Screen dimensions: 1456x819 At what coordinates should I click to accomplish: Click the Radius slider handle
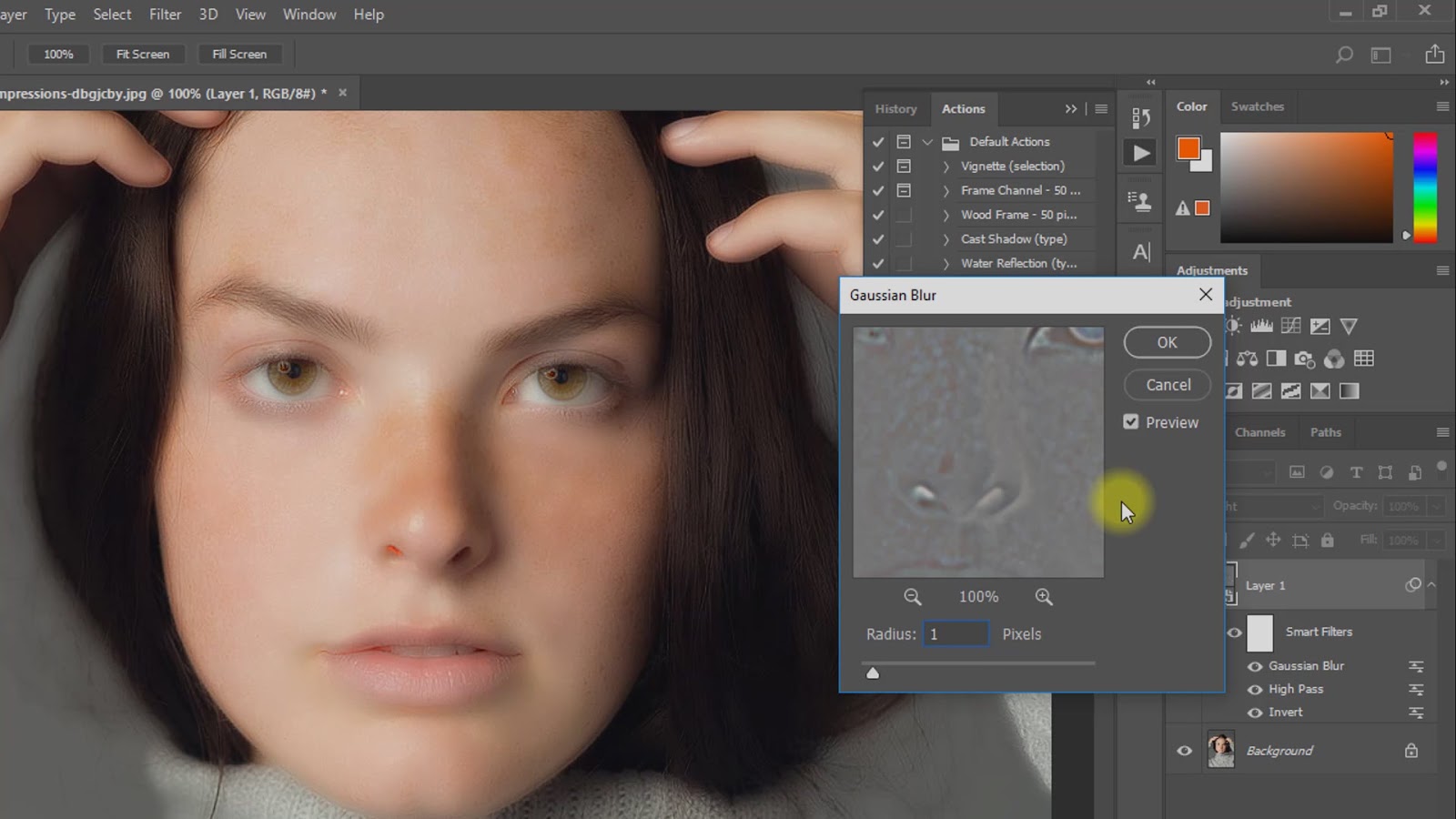click(x=873, y=673)
